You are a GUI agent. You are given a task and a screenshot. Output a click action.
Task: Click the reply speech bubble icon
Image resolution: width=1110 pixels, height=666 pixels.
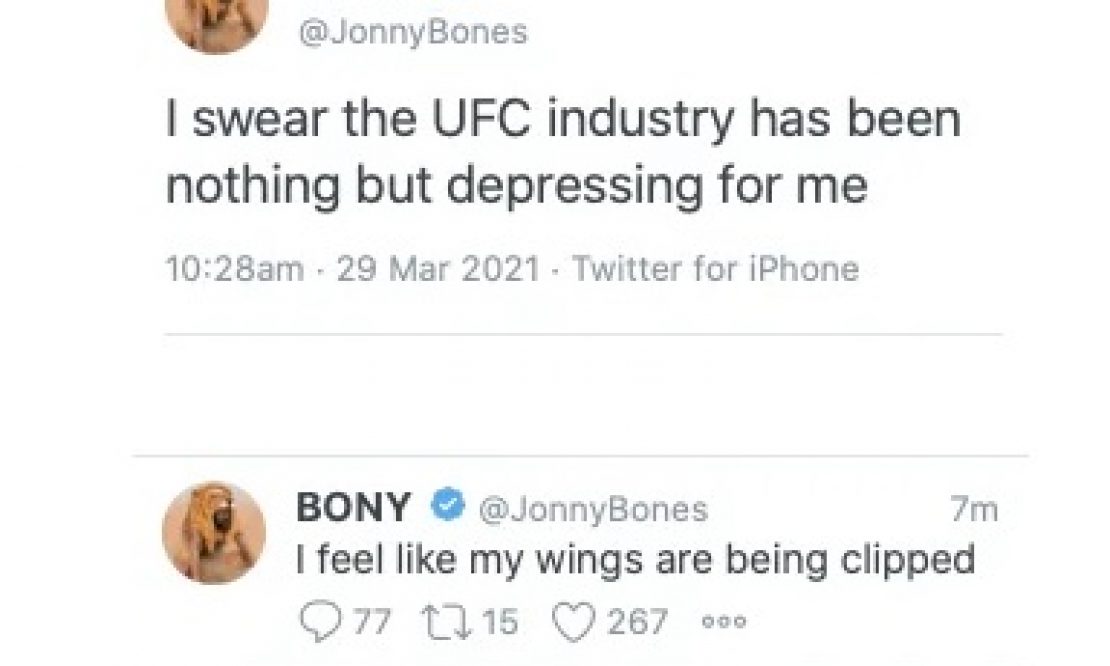[322, 621]
